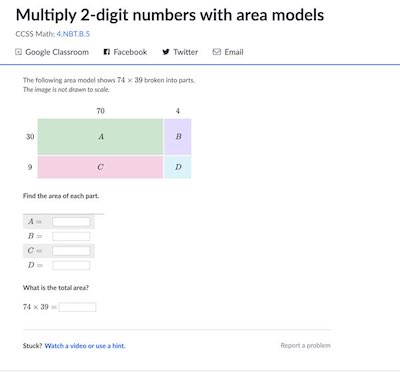Select purple rectangle B in area model

178,137
